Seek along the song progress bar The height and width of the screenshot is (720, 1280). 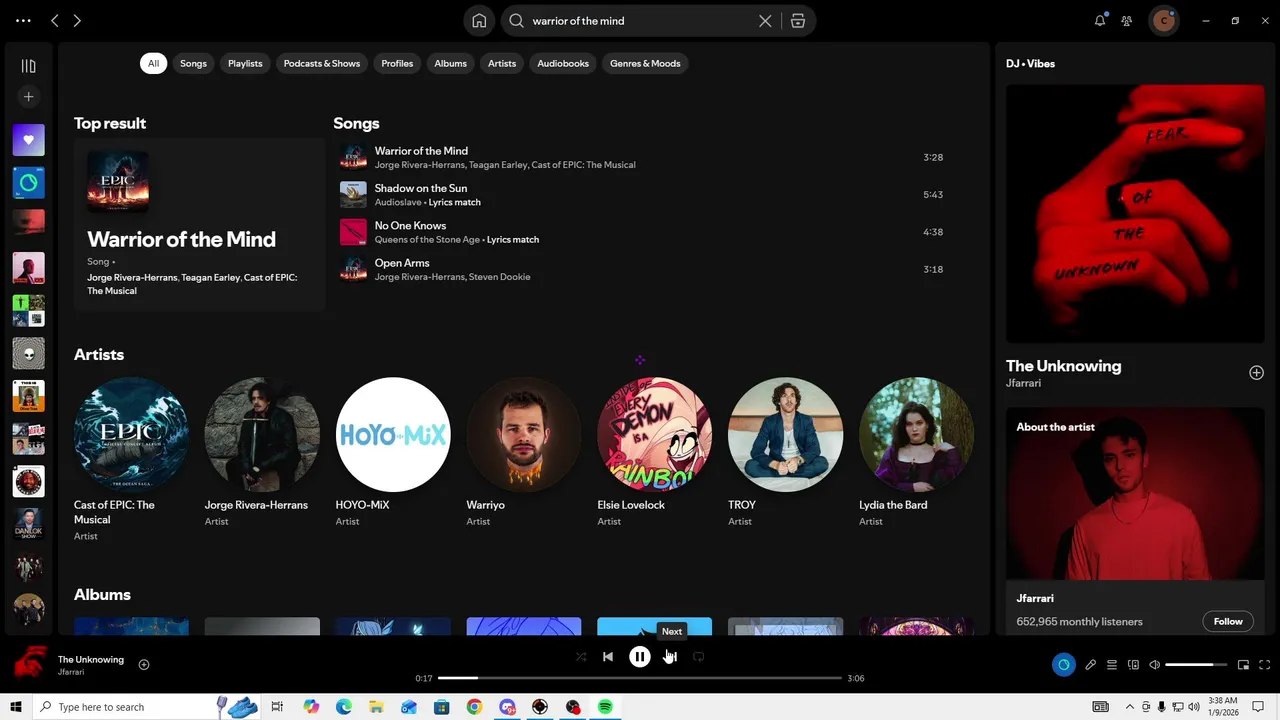tap(640, 678)
